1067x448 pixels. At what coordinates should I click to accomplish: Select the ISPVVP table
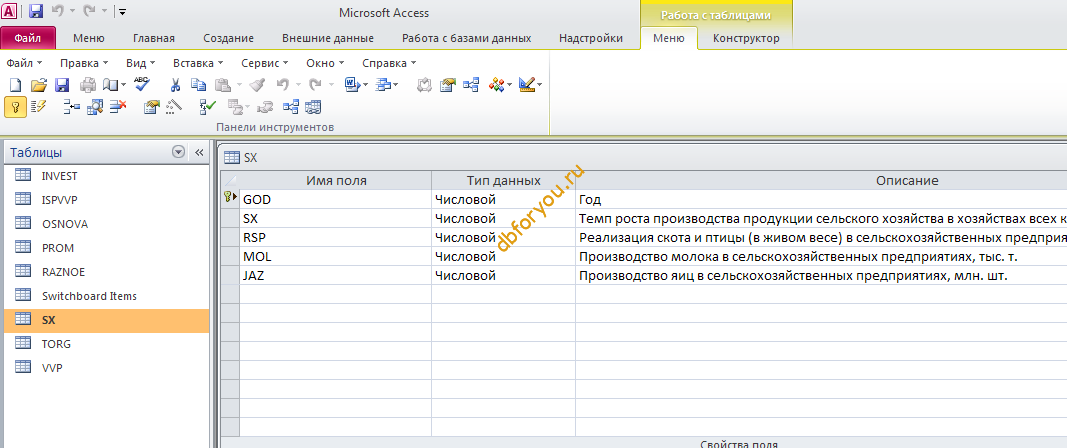click(x=107, y=200)
